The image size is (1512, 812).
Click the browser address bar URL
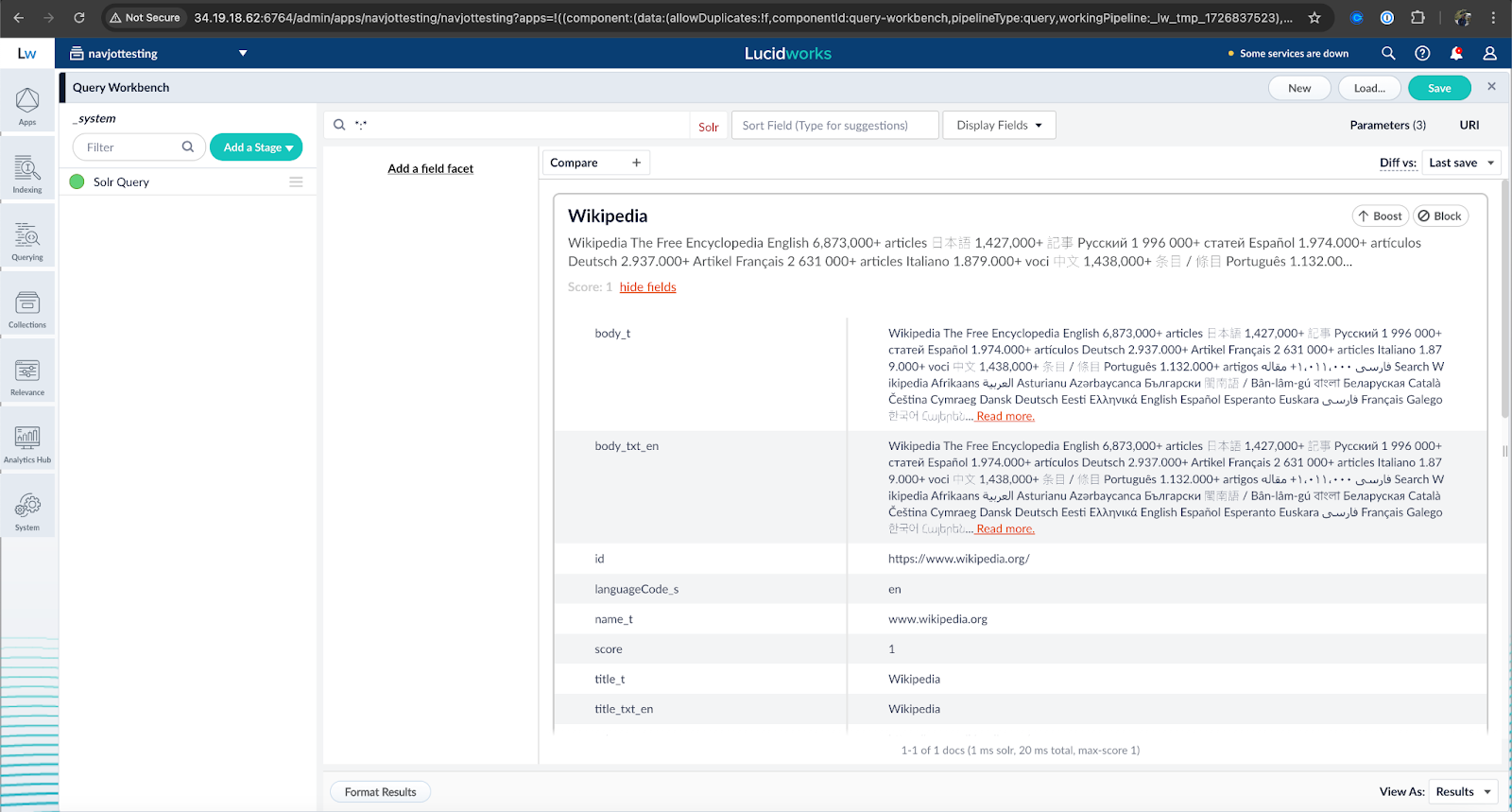(743, 17)
